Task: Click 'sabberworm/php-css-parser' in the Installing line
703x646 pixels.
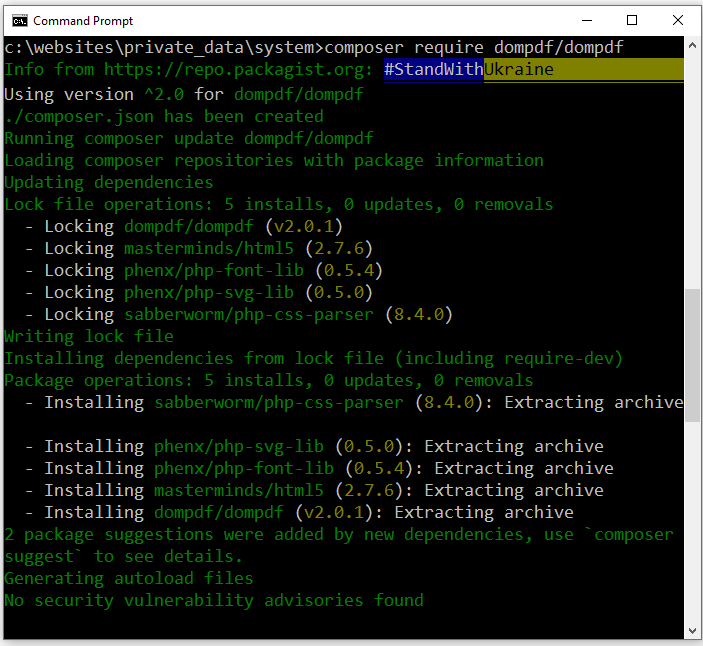Action: click(278, 402)
